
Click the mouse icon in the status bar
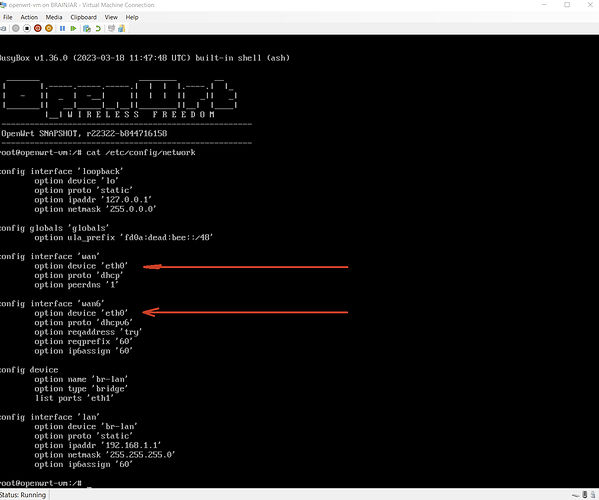[x=584, y=495]
